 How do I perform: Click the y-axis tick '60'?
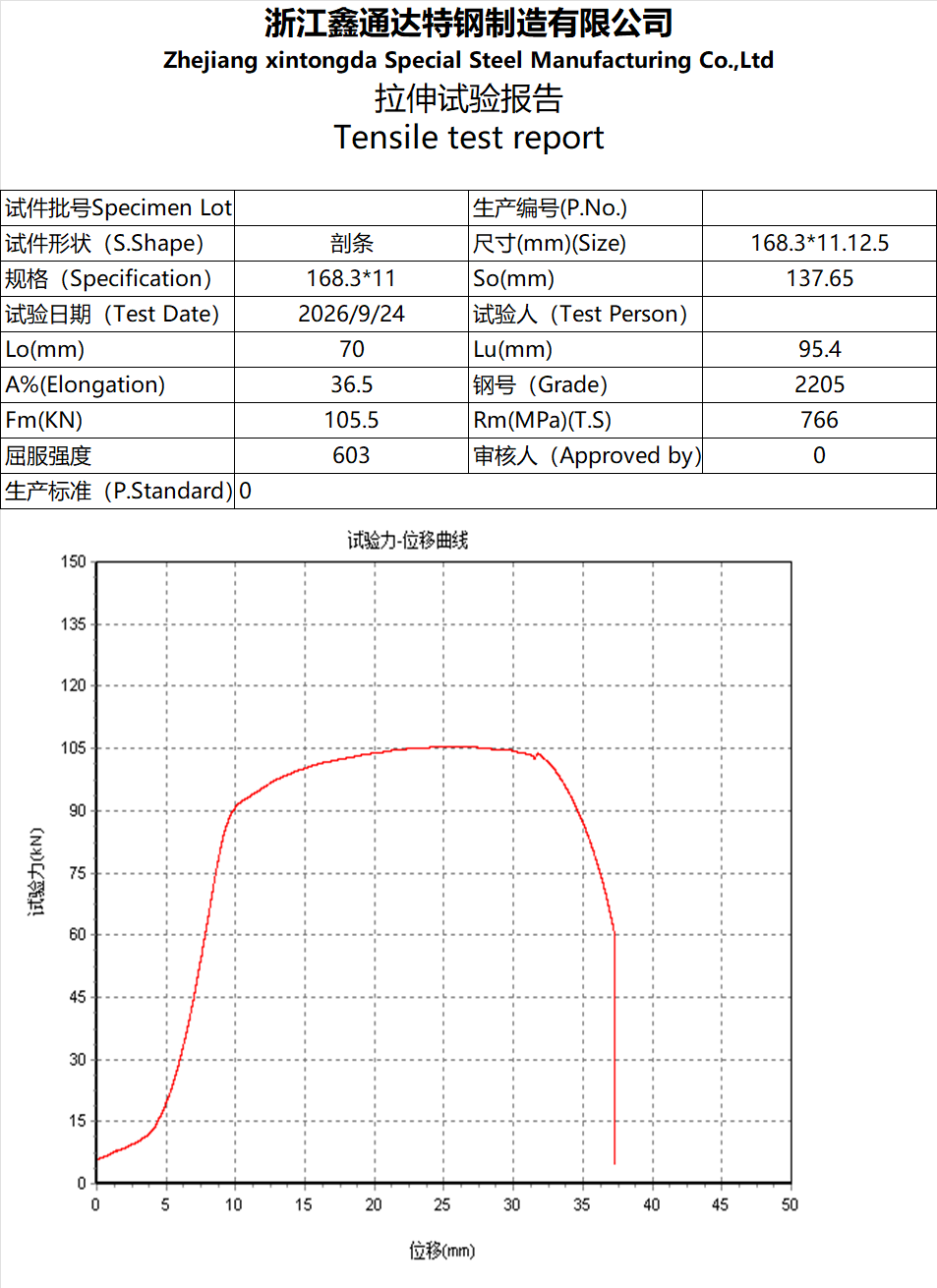click(77, 935)
